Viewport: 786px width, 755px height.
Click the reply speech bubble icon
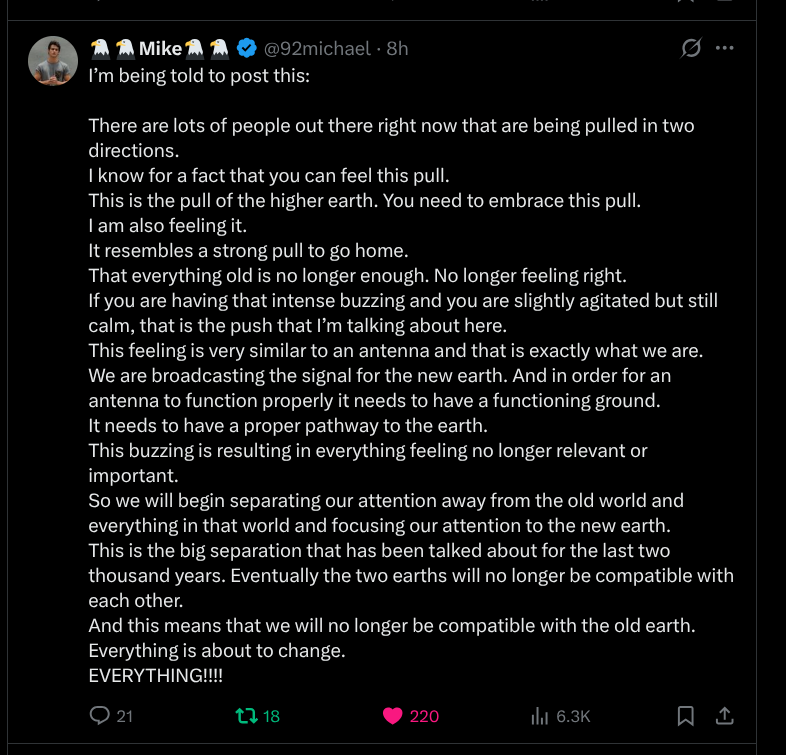[x=99, y=715]
